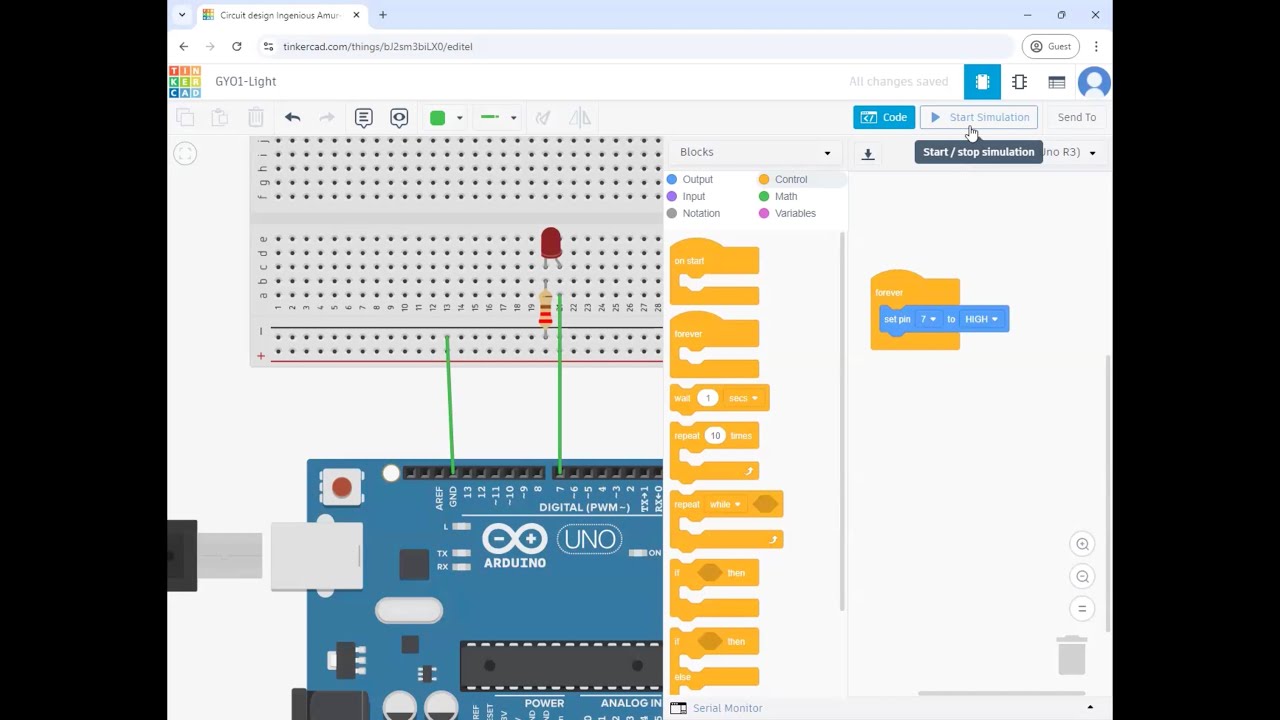Open the Chrome three-dot menu
Screen dimensions: 1280x720
[1096, 46]
